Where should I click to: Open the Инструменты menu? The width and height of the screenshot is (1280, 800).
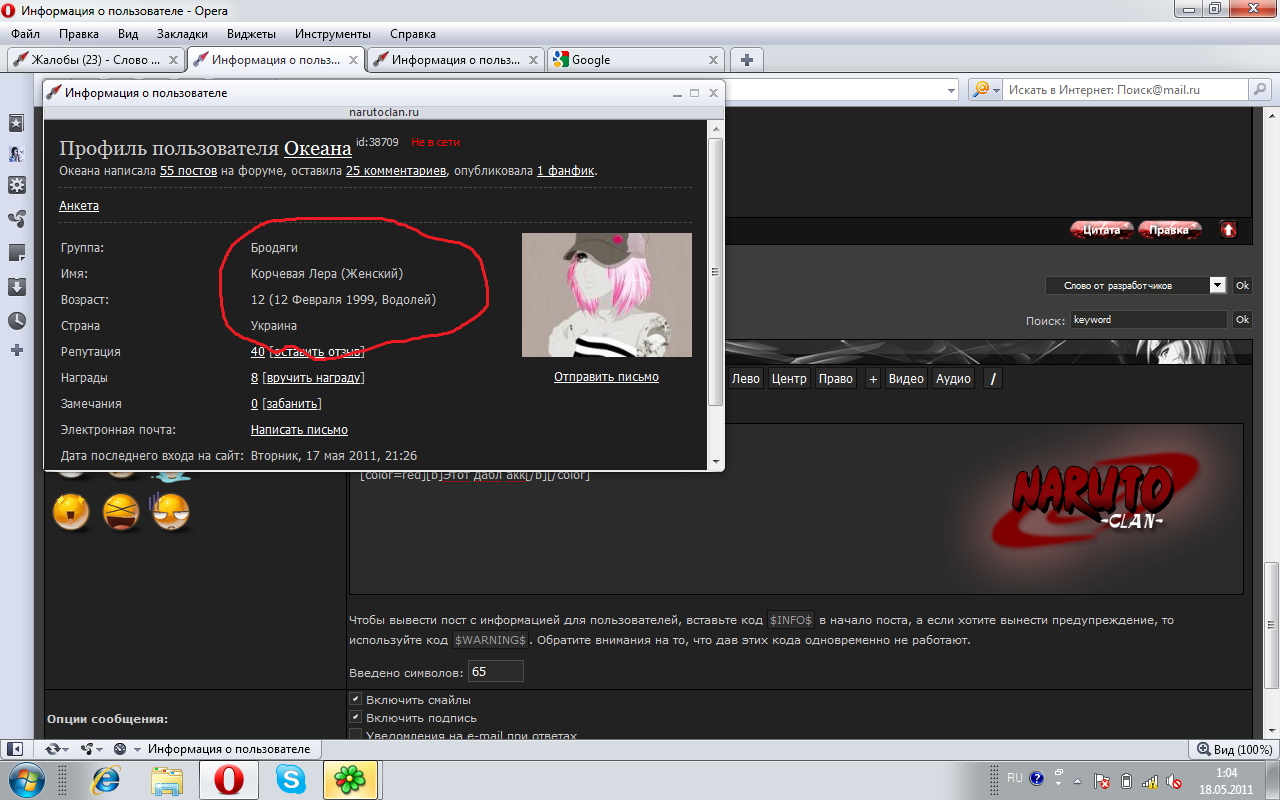pyautogui.click(x=334, y=33)
